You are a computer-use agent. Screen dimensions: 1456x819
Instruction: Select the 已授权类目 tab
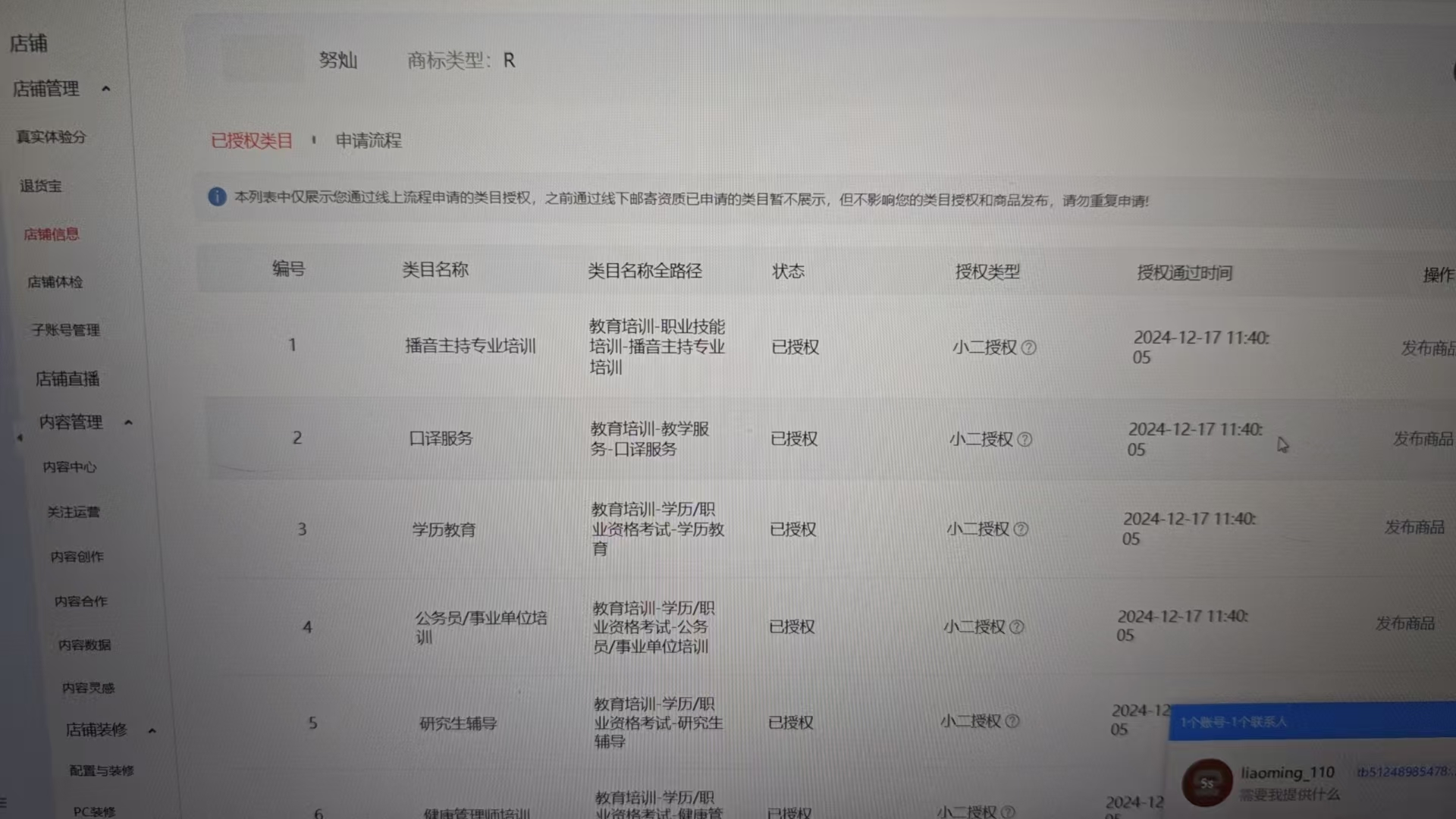(252, 141)
